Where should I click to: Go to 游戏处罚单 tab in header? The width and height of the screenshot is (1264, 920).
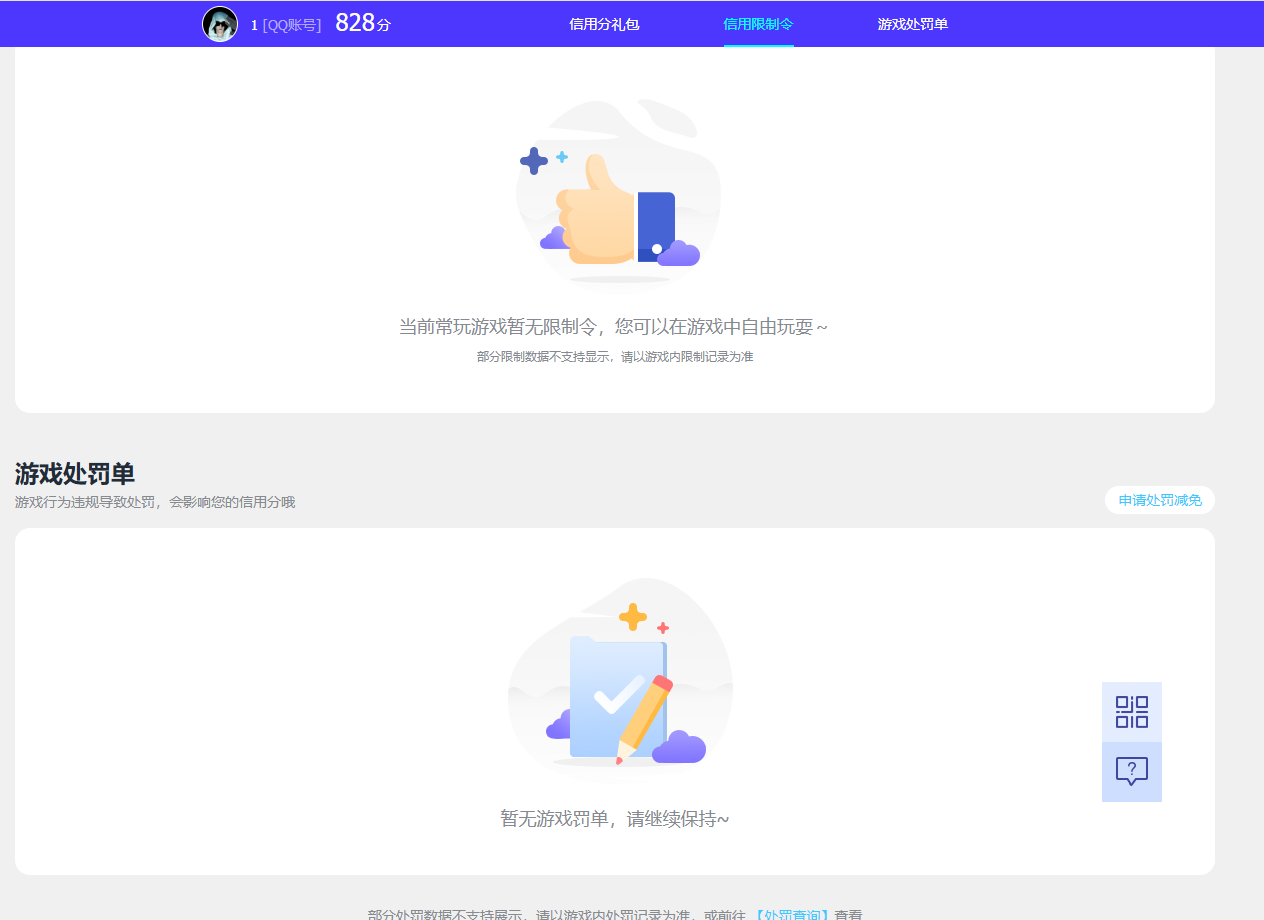[x=913, y=24]
